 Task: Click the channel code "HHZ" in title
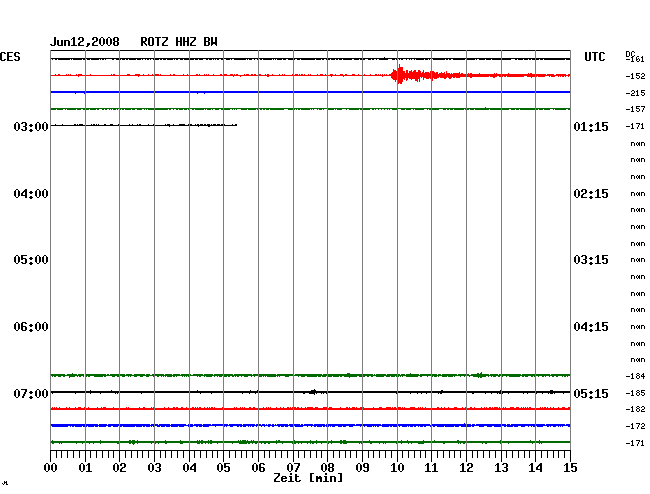pos(186,42)
